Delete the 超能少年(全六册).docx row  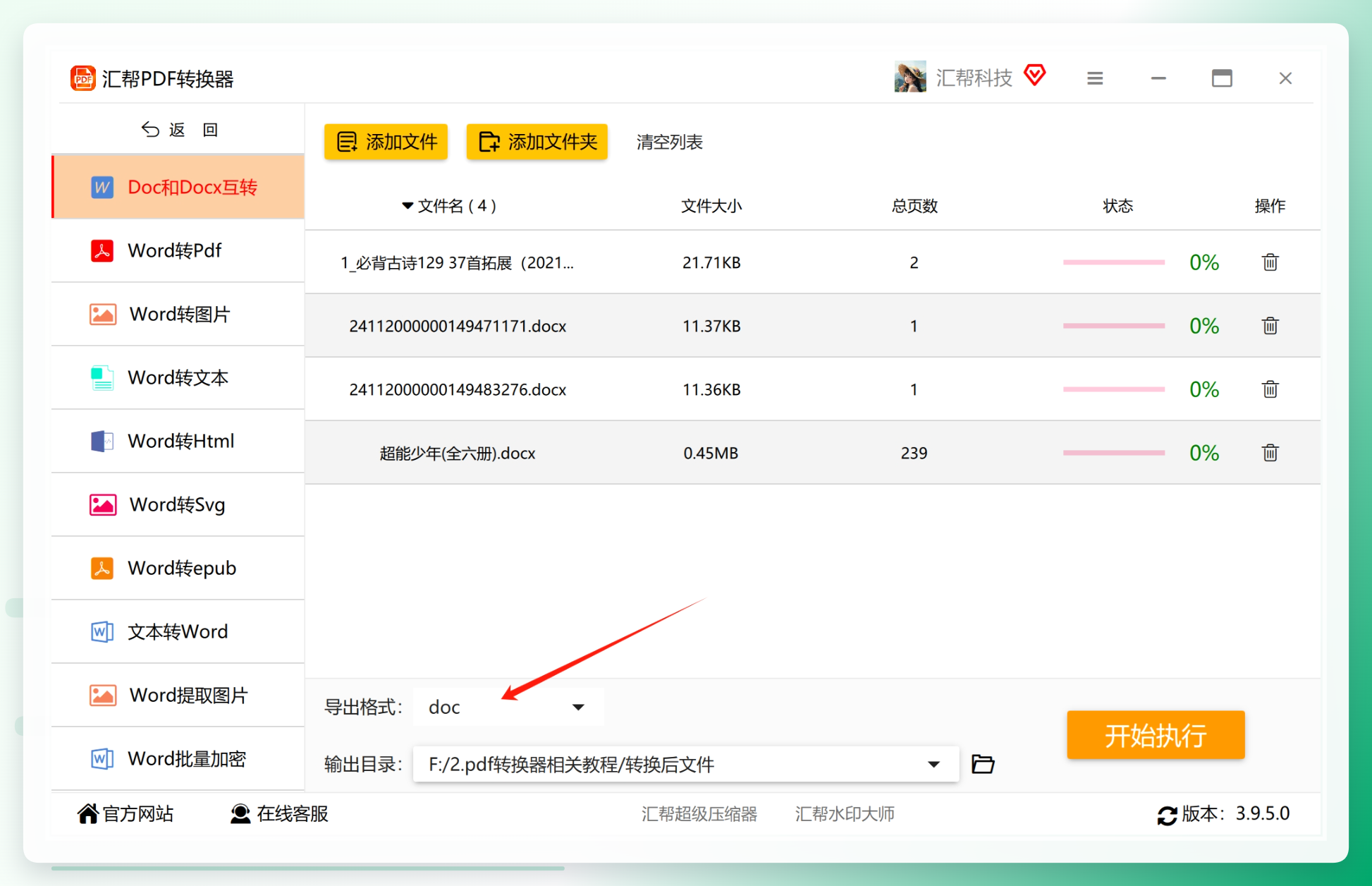click(1270, 453)
